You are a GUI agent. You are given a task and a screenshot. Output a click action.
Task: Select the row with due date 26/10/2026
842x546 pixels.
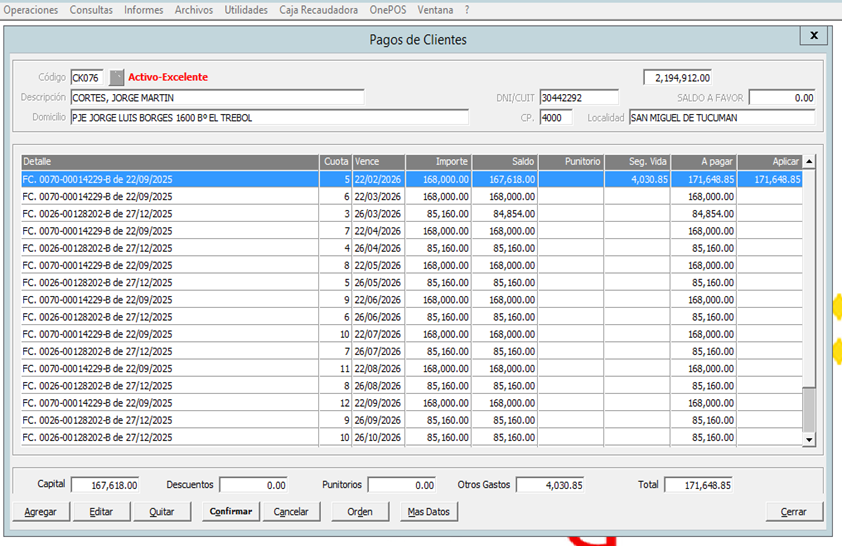(412, 437)
